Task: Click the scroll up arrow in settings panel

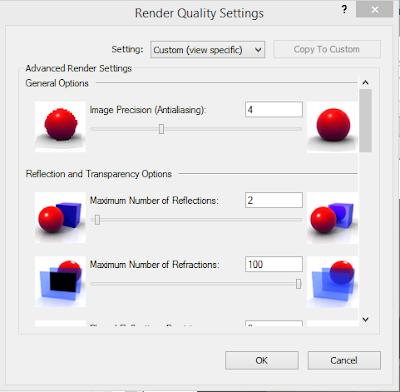Action: tap(366, 82)
